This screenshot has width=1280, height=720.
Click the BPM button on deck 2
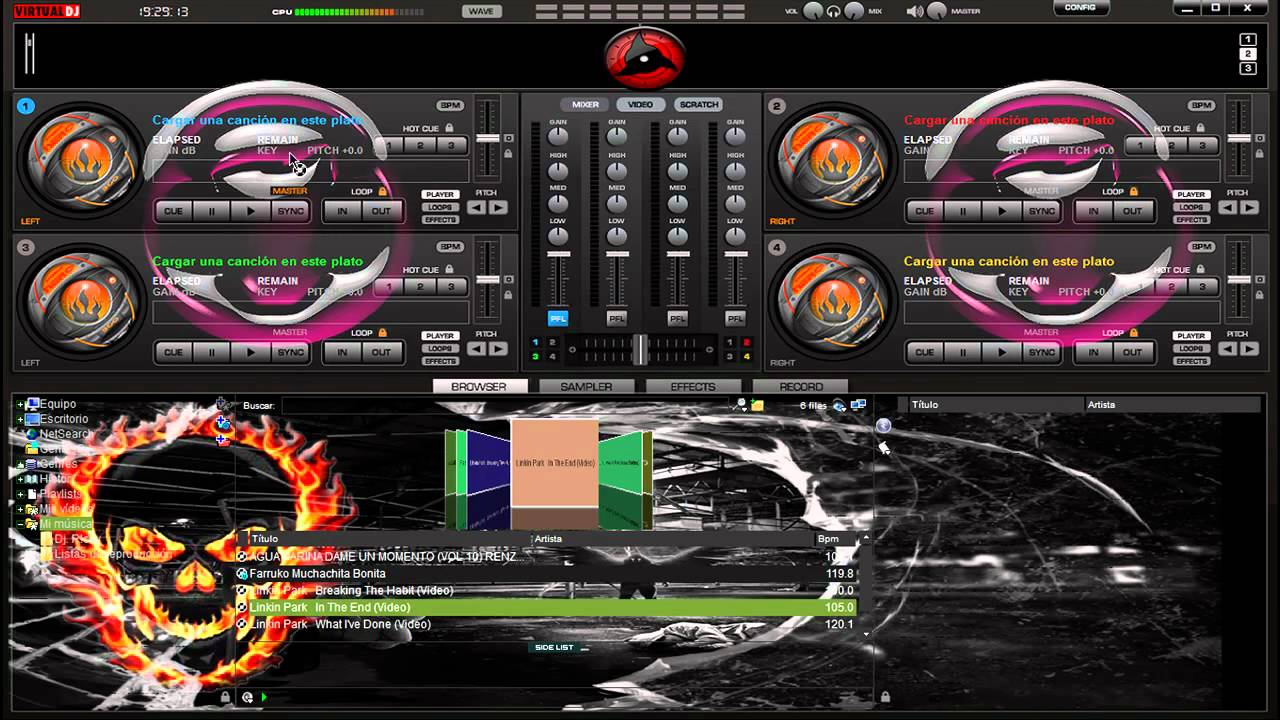click(x=1201, y=105)
